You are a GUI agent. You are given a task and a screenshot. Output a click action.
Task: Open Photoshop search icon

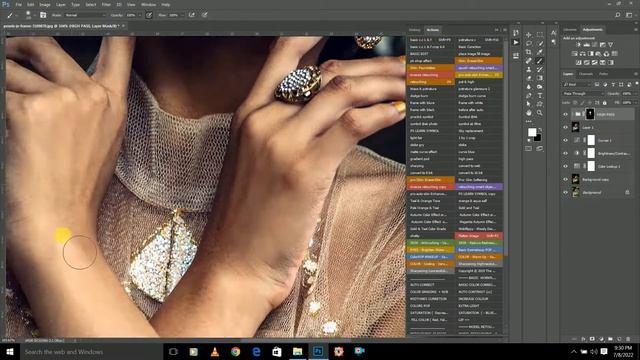tap(618, 15)
